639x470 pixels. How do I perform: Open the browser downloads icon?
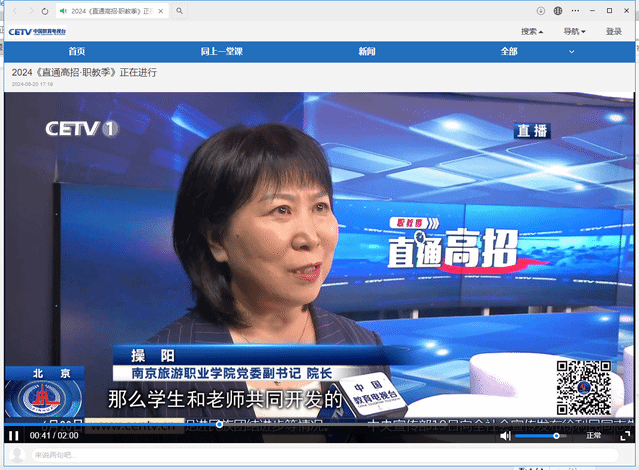[541, 10]
